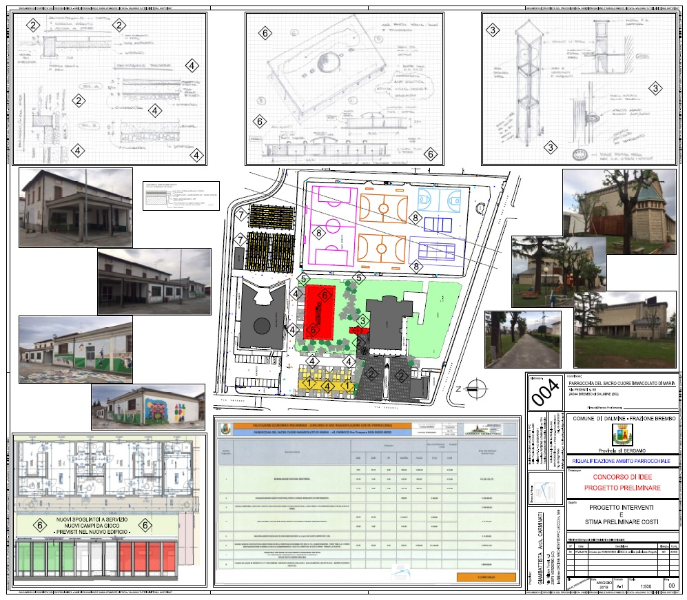Open the photo of the two-storey building with portico
The image size is (687, 600).
[75, 207]
